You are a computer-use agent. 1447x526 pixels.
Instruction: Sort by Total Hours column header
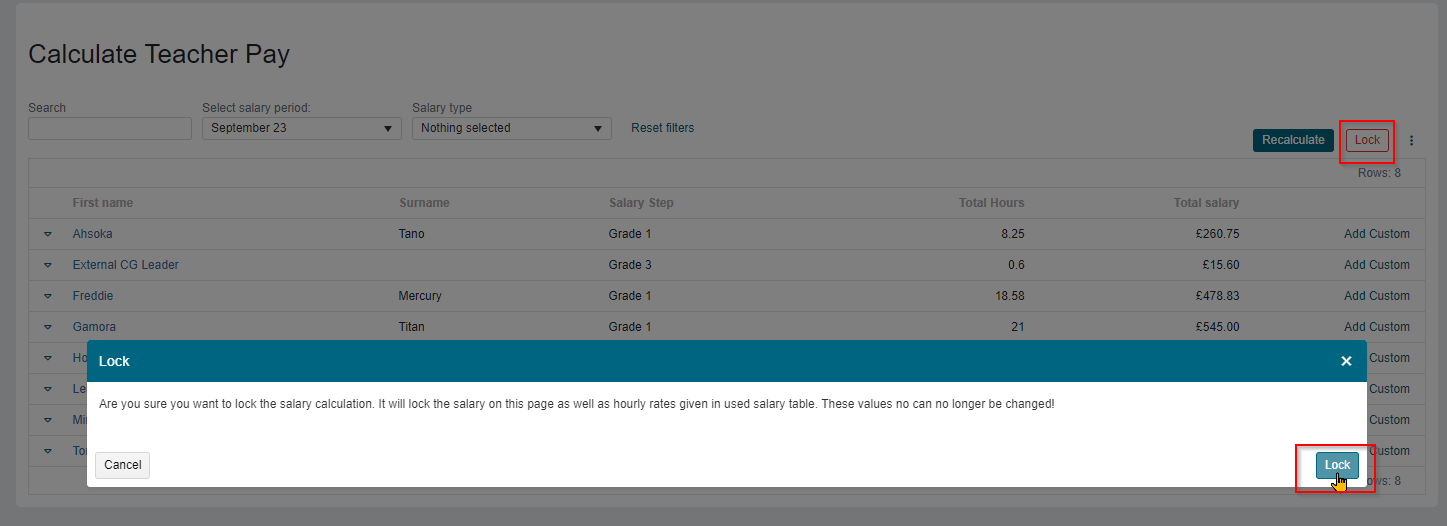pos(992,203)
